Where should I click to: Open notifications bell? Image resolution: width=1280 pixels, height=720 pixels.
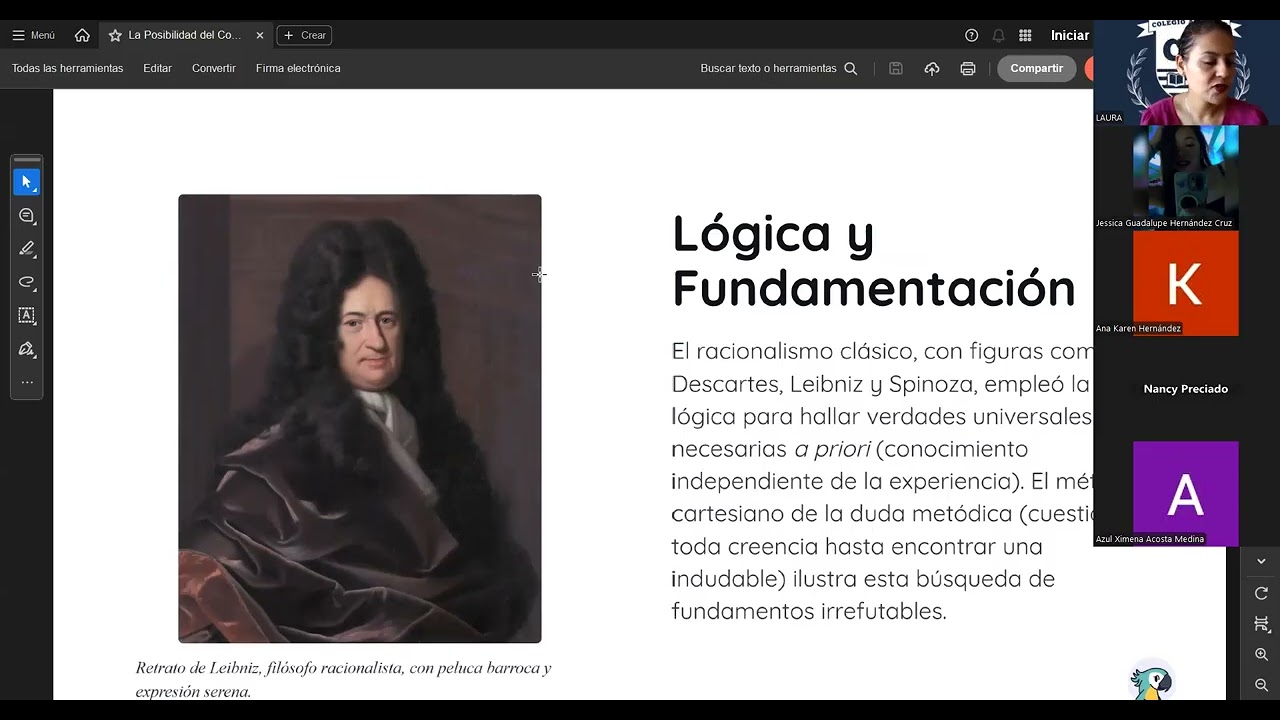click(998, 35)
